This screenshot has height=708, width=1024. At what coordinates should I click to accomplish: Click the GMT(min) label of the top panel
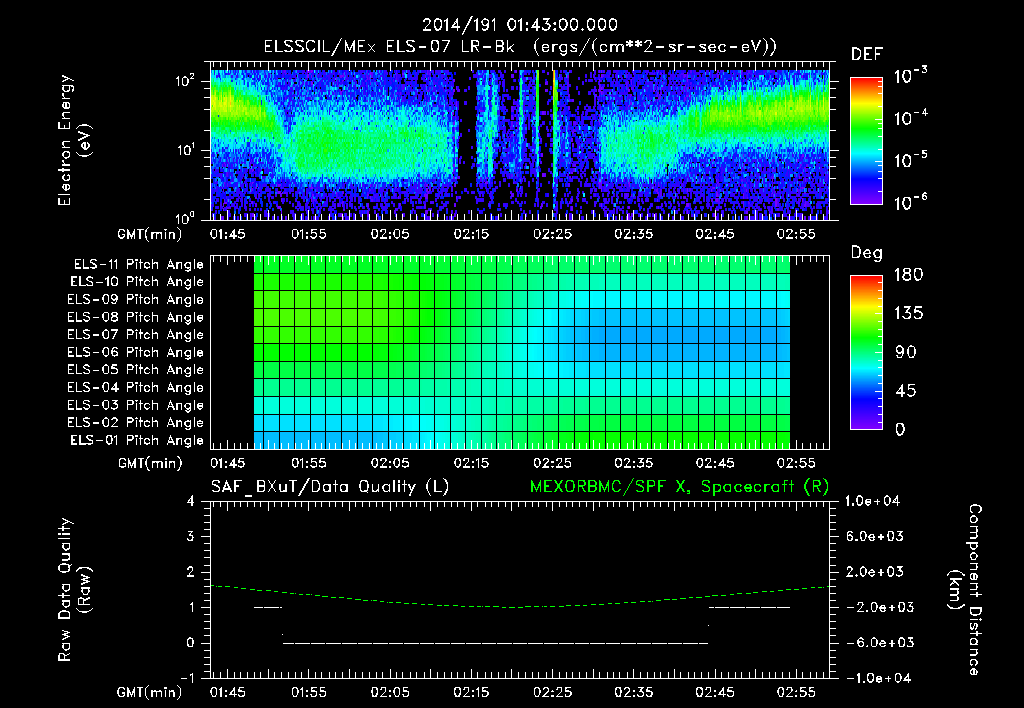pos(149,234)
